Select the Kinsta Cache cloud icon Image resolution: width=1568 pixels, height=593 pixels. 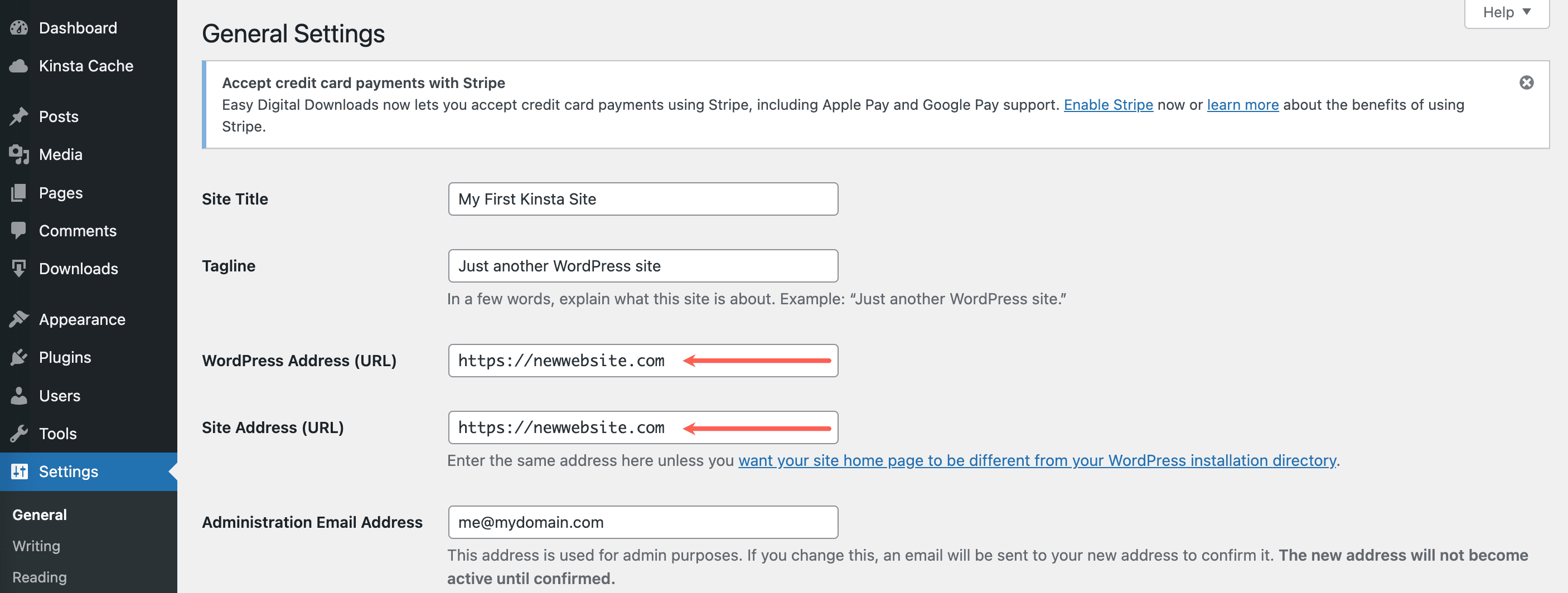(x=19, y=66)
